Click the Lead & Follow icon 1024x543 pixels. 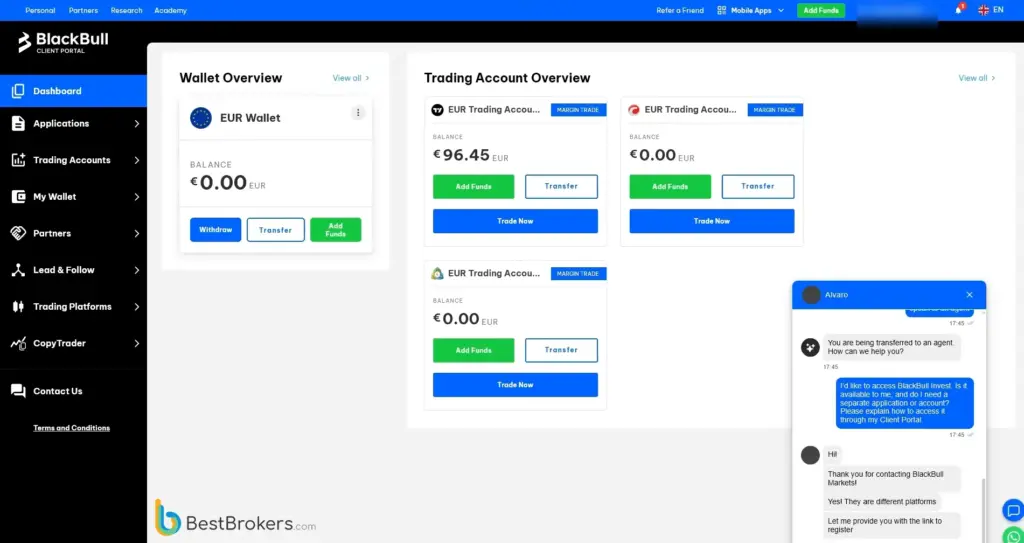pyautogui.click(x=18, y=270)
